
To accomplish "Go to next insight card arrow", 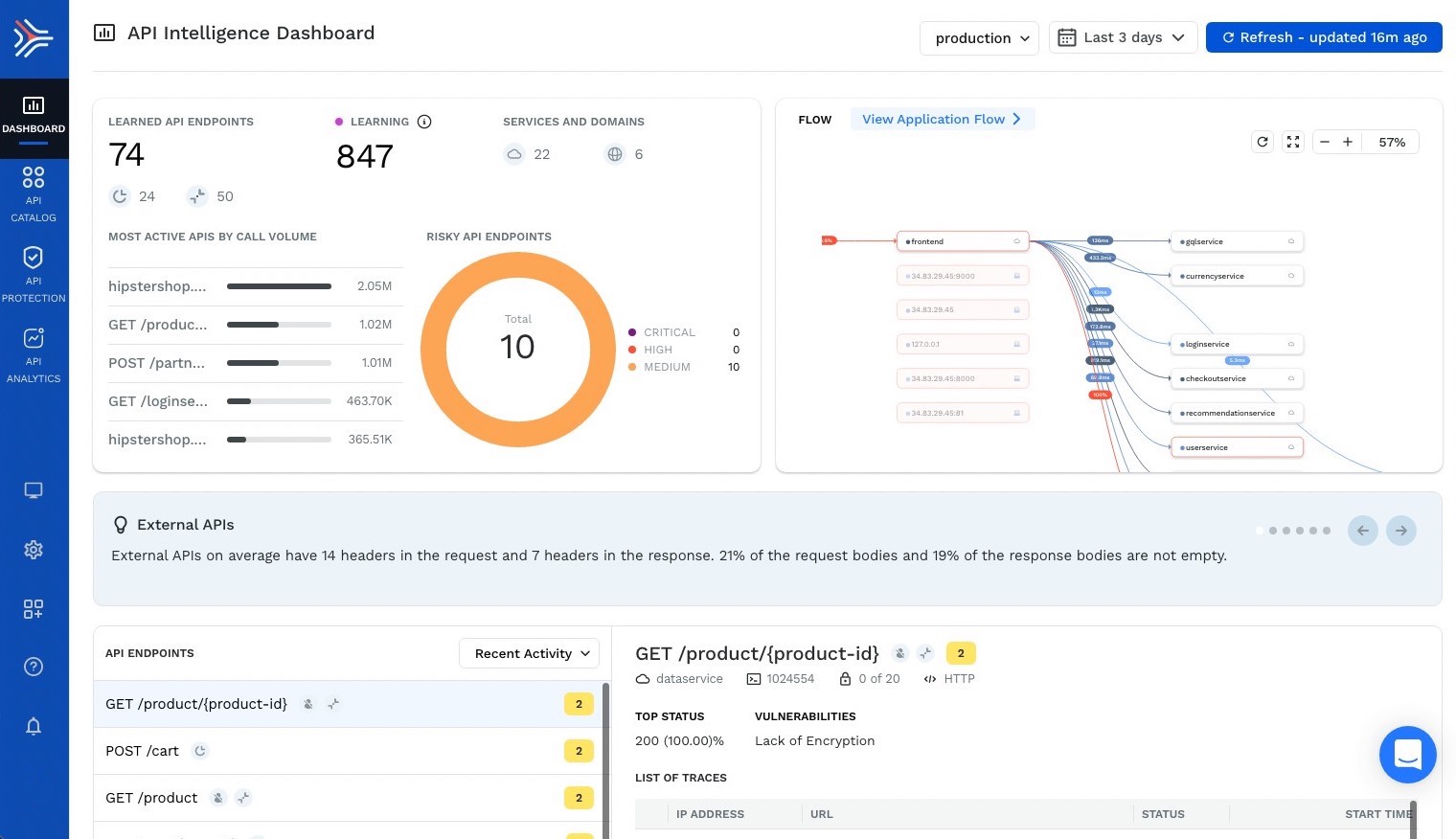I will [1400, 531].
